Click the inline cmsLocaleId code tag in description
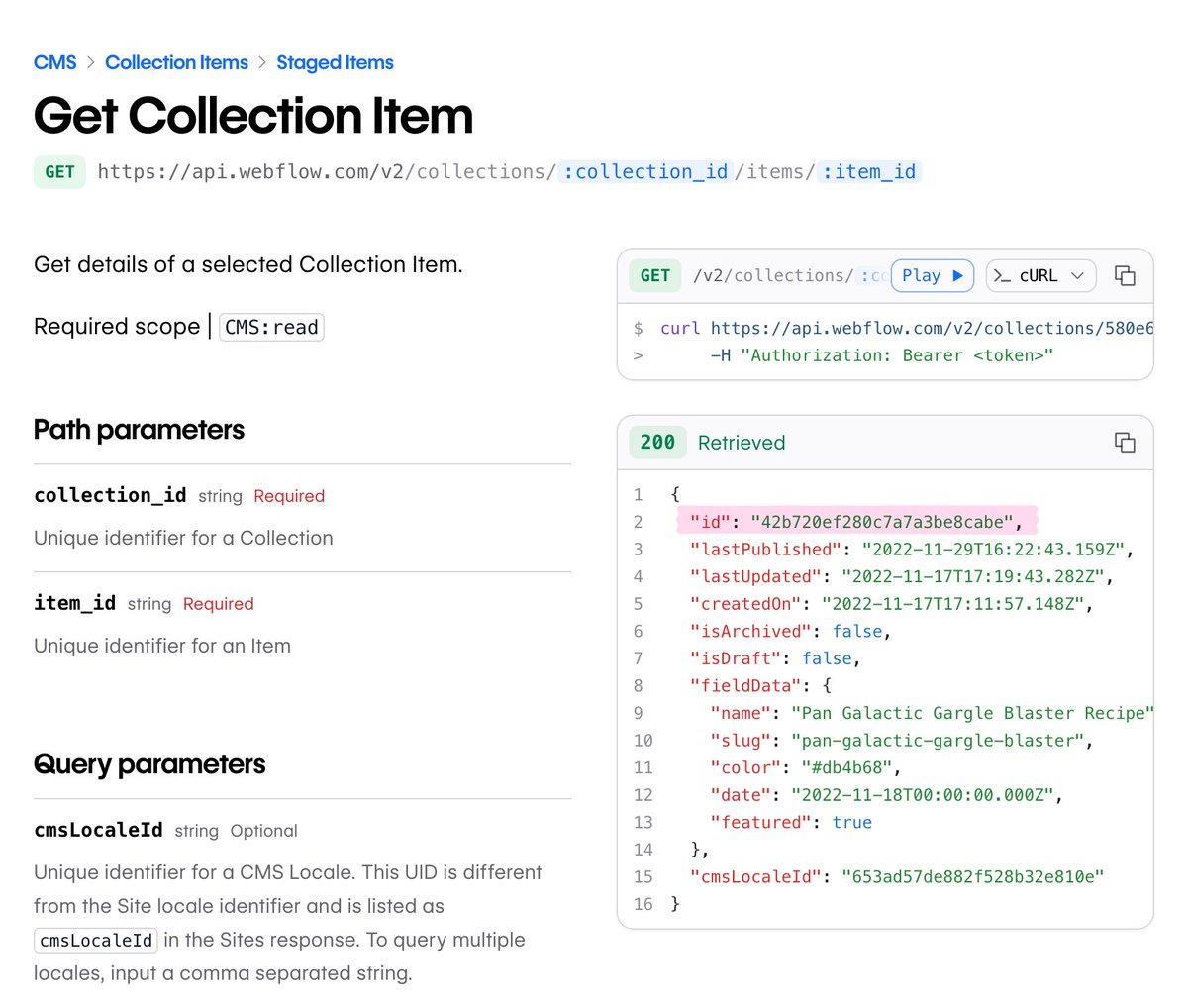Screen dimensions: 1188x1008 tap(96, 940)
